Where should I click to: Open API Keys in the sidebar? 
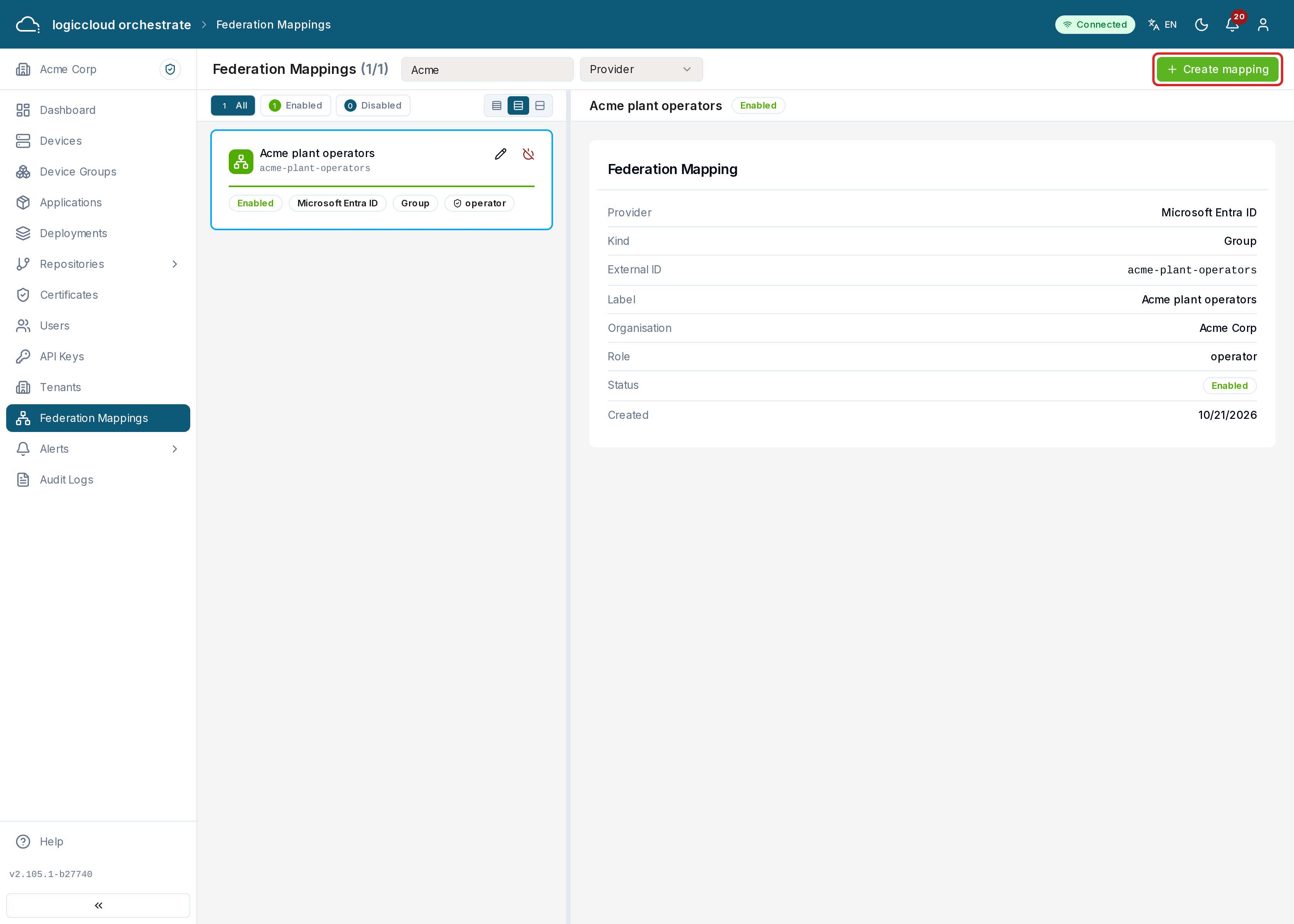coord(98,356)
